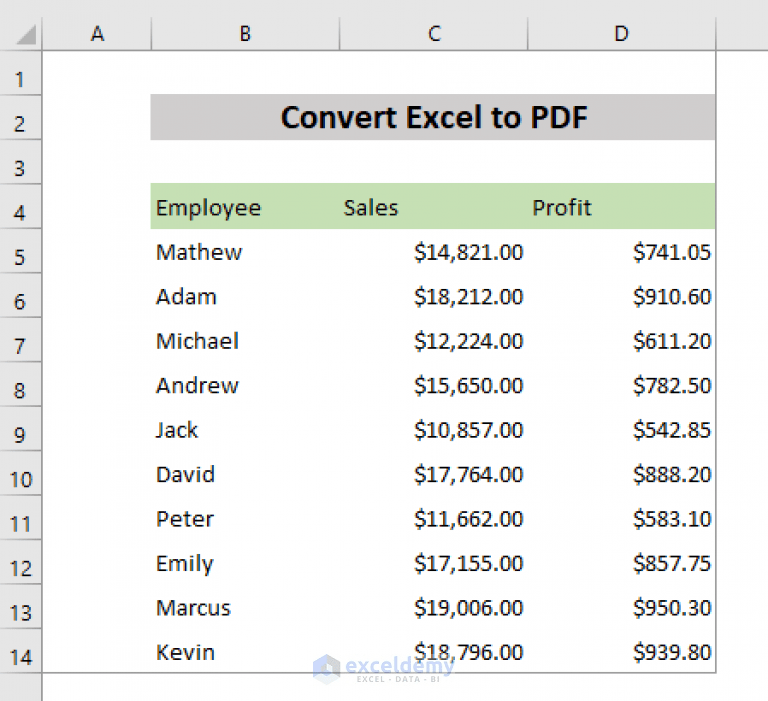Select column D header
The width and height of the screenshot is (768, 701).
[x=622, y=34]
